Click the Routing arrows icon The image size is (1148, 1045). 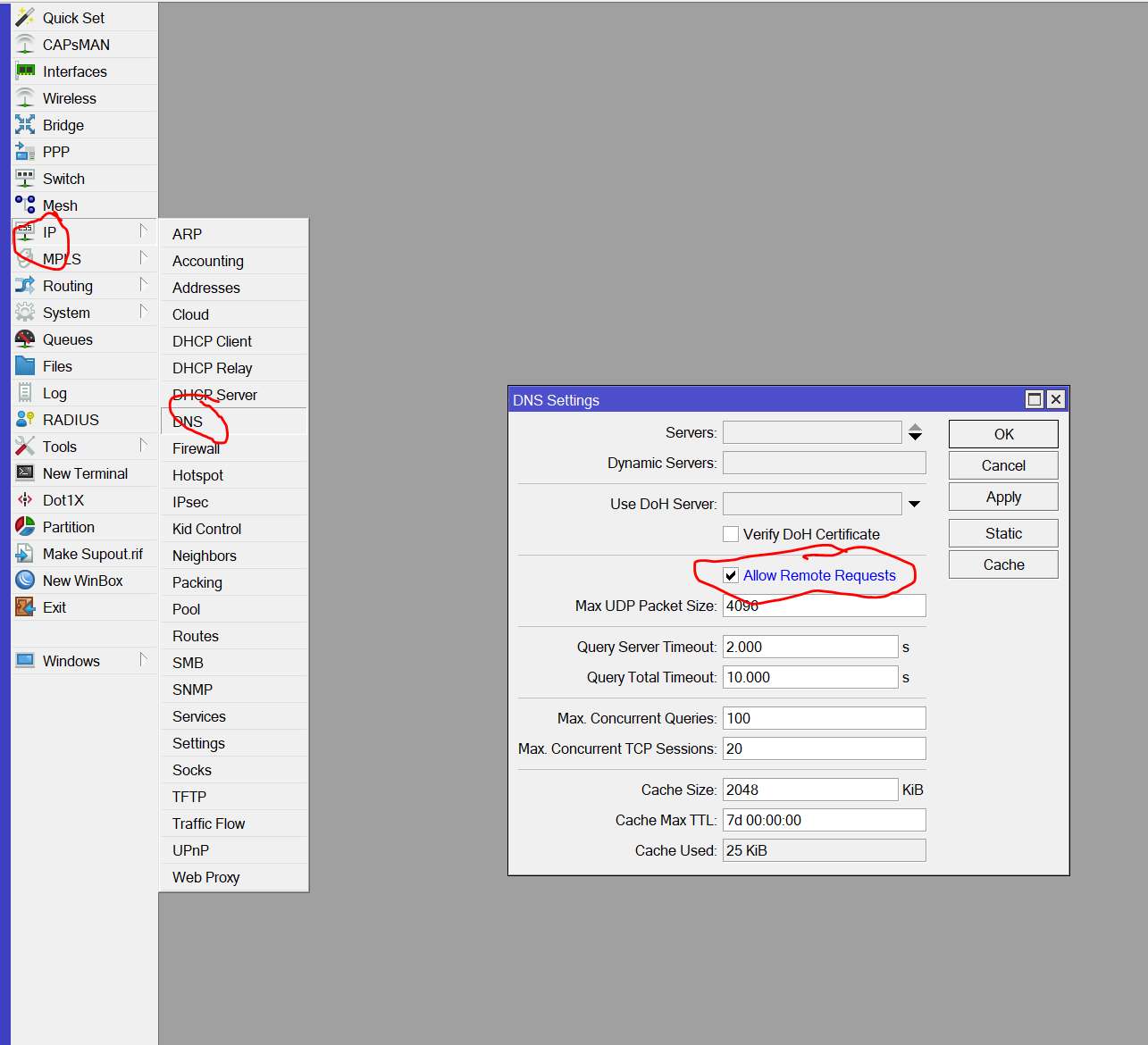(25, 285)
